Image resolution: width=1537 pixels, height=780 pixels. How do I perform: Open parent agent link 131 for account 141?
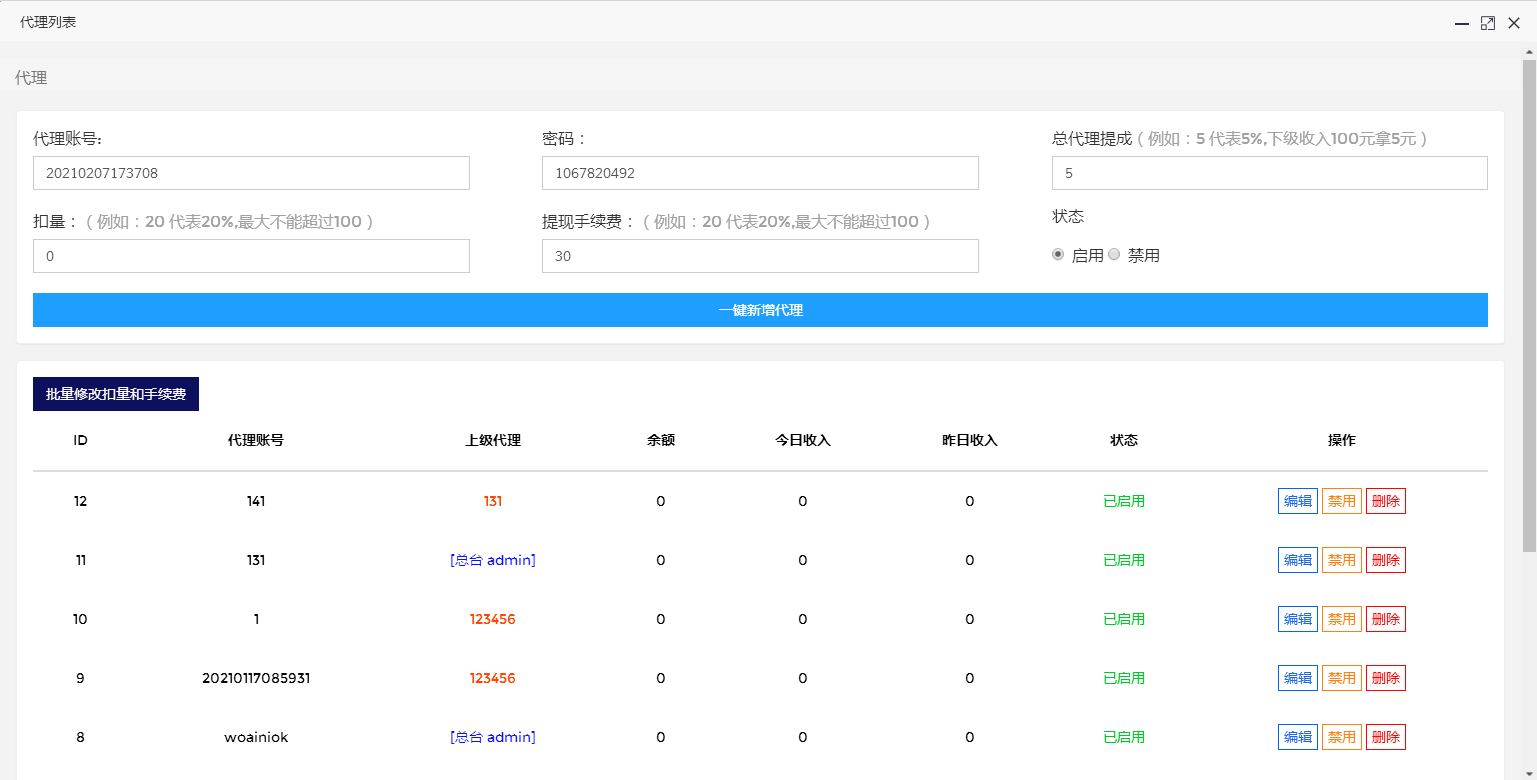[x=493, y=500]
